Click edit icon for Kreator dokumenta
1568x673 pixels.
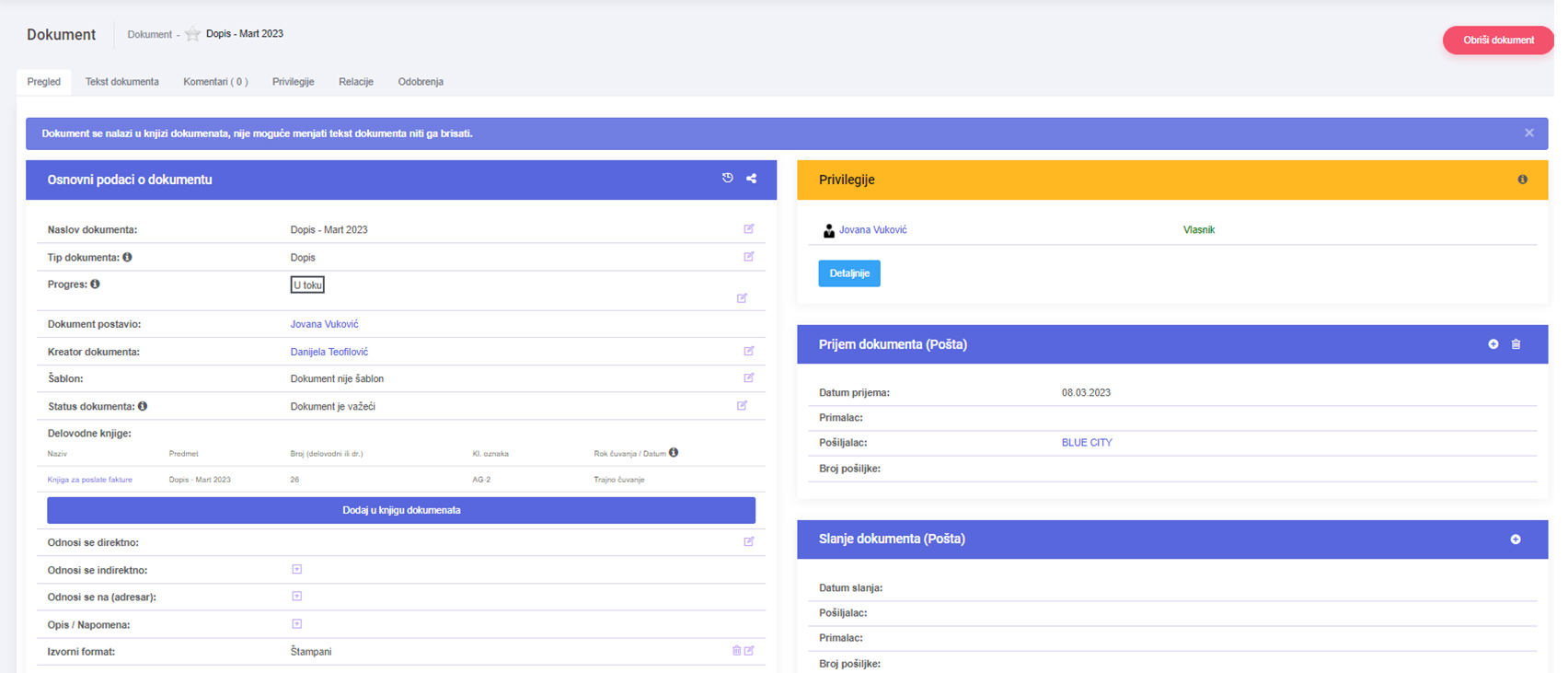click(x=748, y=351)
